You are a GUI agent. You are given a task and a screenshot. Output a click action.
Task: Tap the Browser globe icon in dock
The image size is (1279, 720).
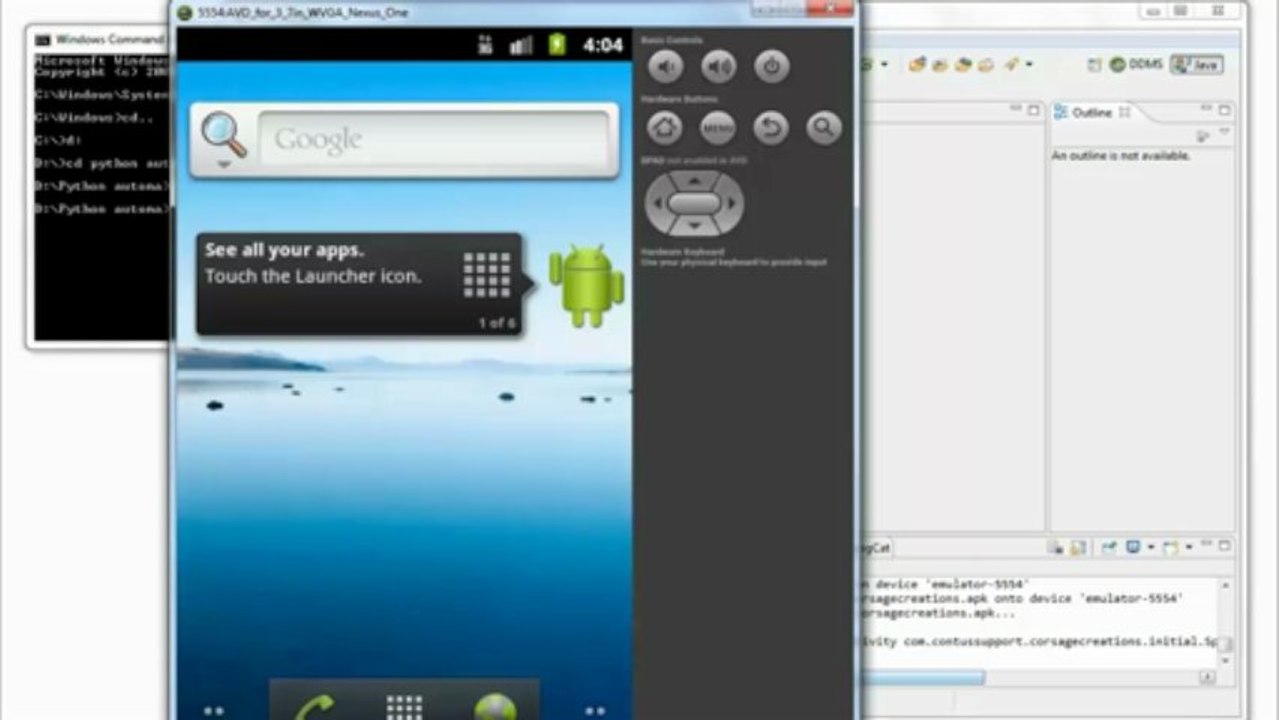[495, 706]
